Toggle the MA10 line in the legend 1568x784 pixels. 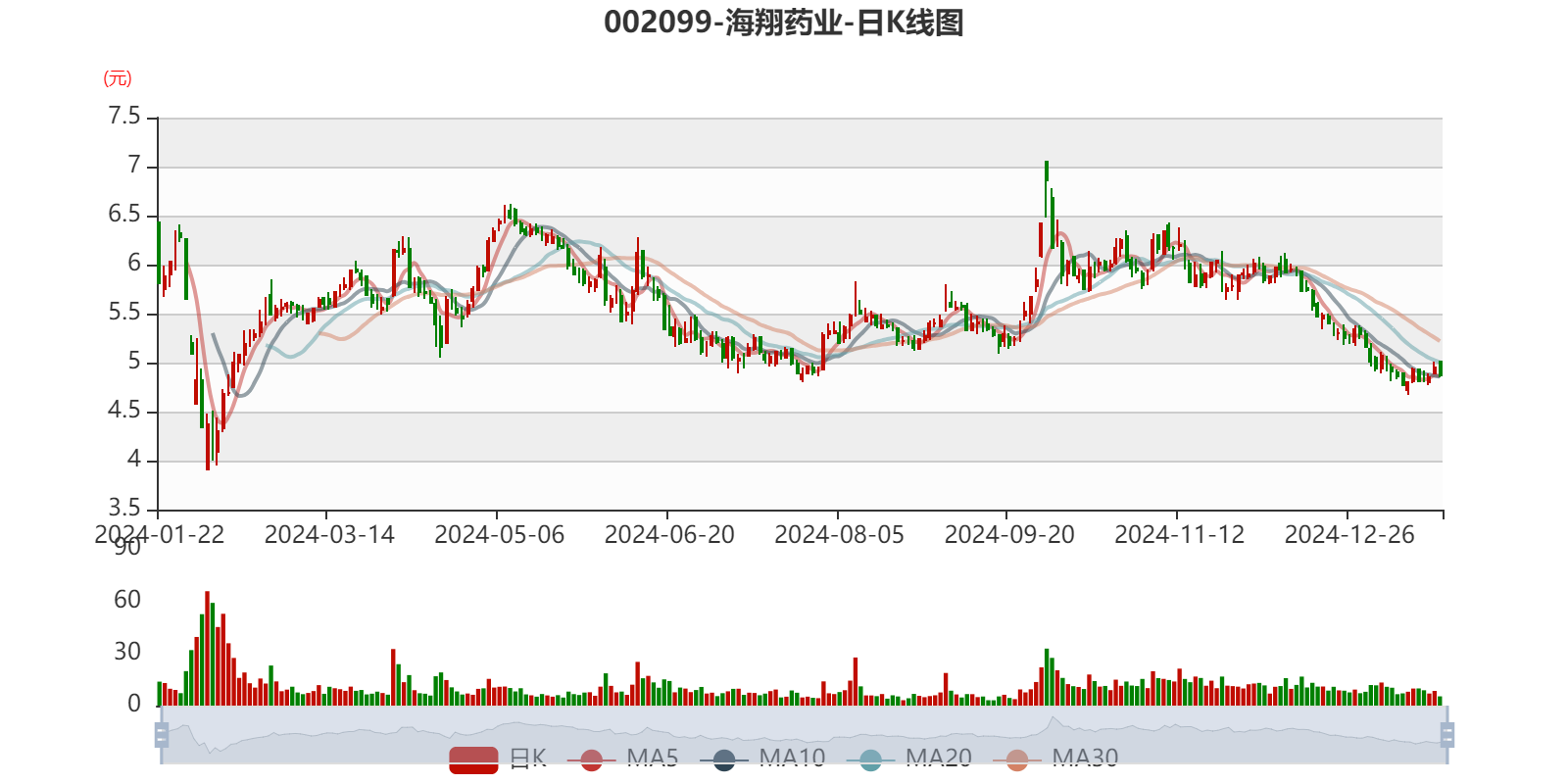[x=762, y=759]
